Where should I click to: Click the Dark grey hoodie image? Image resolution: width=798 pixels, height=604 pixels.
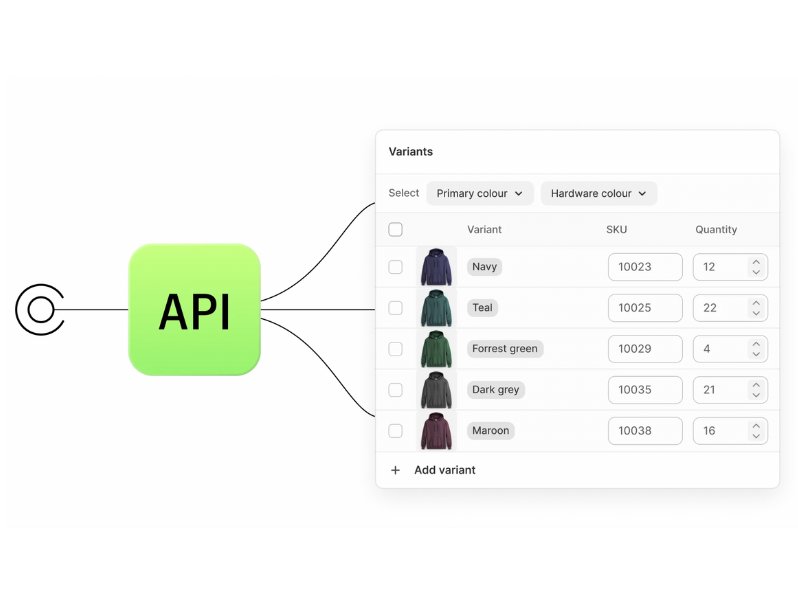[x=436, y=390]
